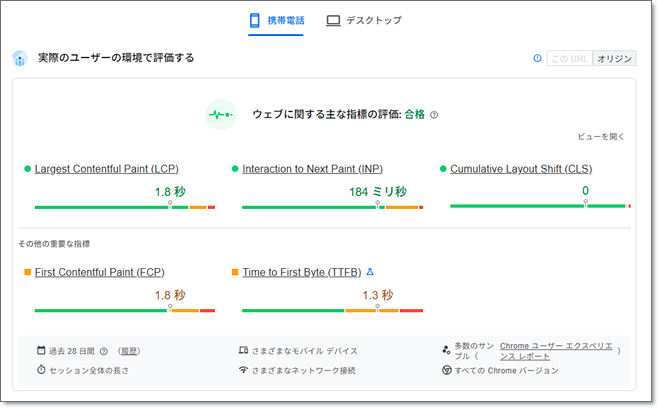Switch to the 携帯電話 tab

click(276, 21)
